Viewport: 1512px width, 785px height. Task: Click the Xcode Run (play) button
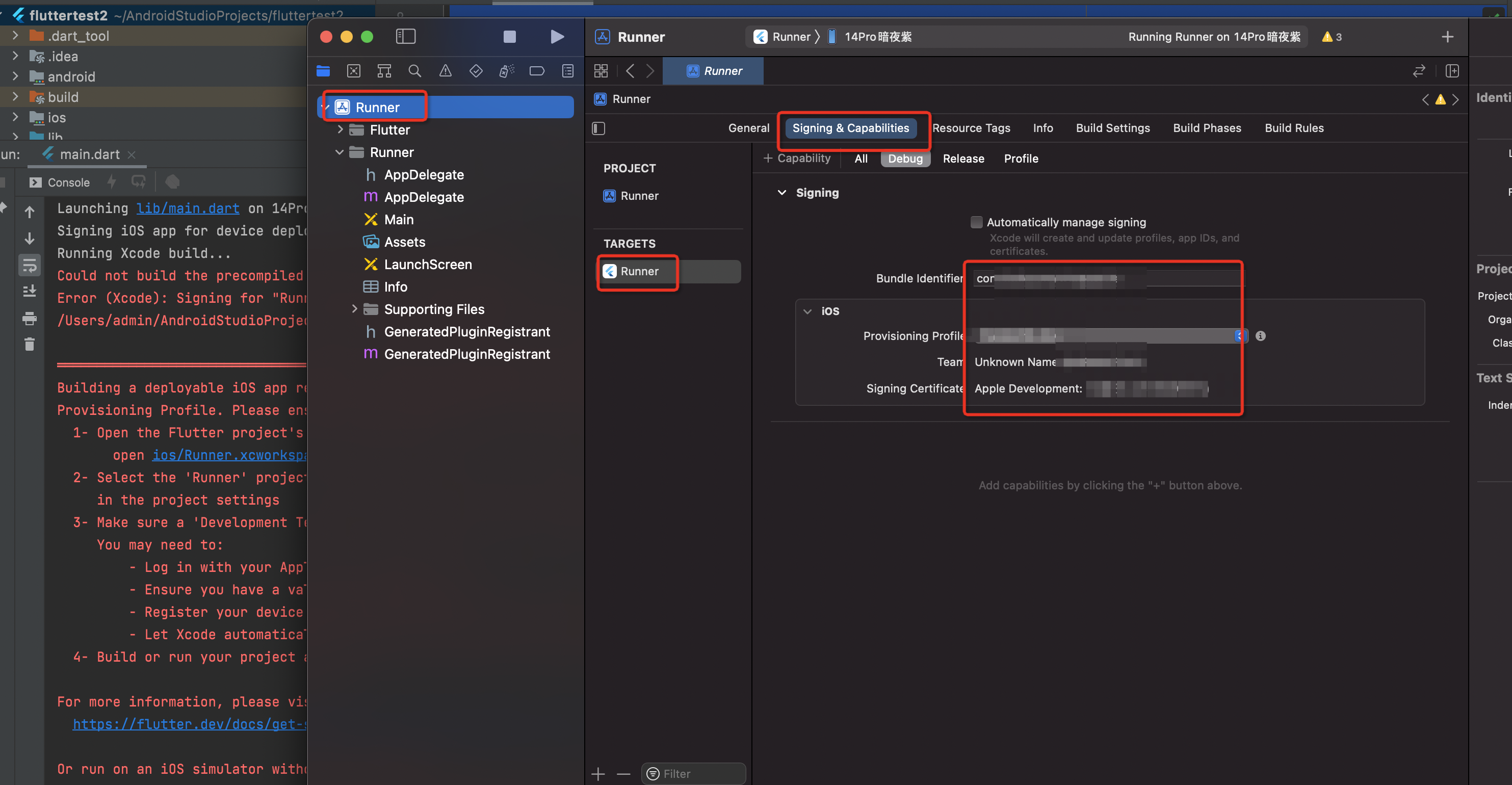557,37
